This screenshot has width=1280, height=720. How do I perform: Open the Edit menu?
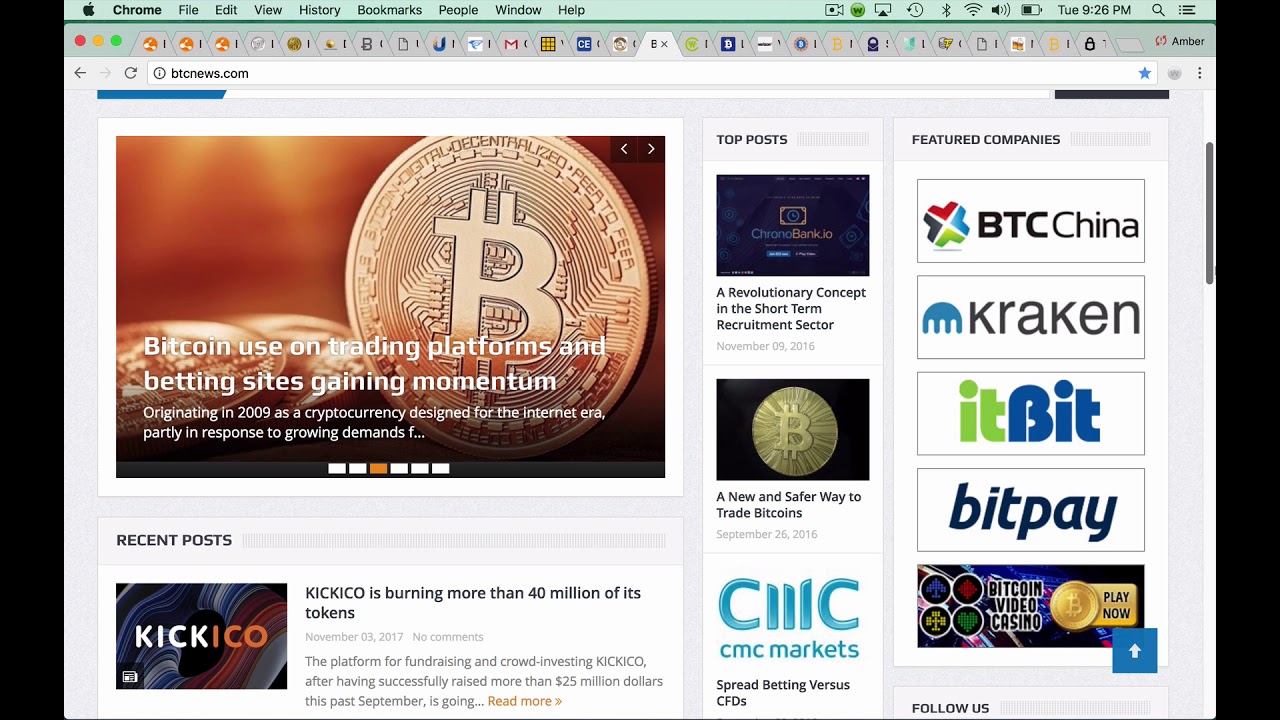[226, 10]
